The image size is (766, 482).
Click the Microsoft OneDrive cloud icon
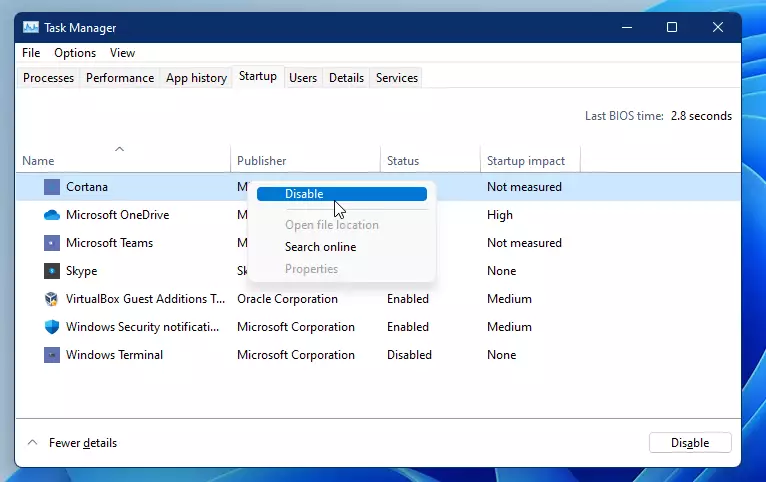click(x=52, y=215)
